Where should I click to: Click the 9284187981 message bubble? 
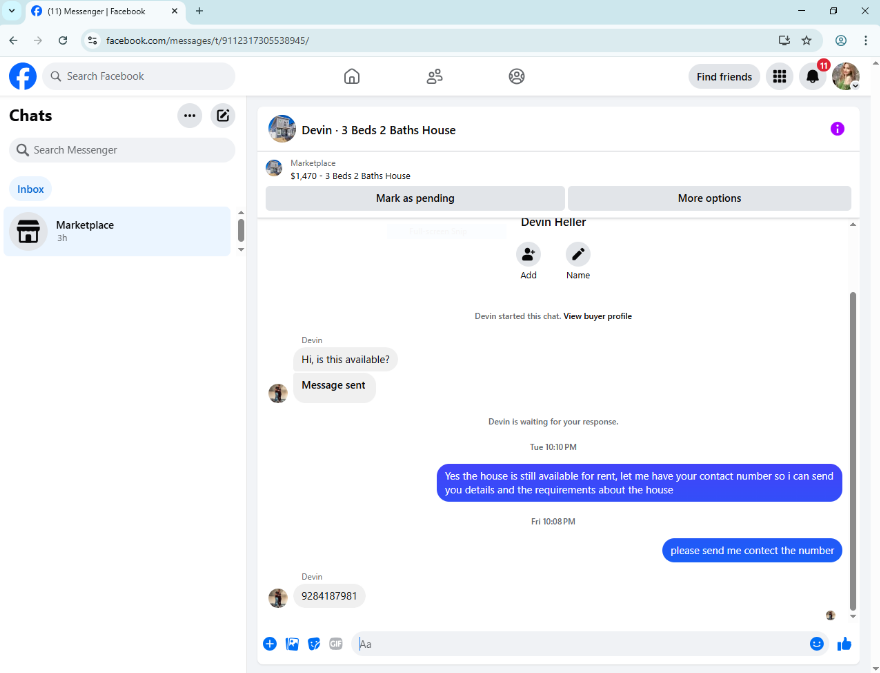point(329,596)
